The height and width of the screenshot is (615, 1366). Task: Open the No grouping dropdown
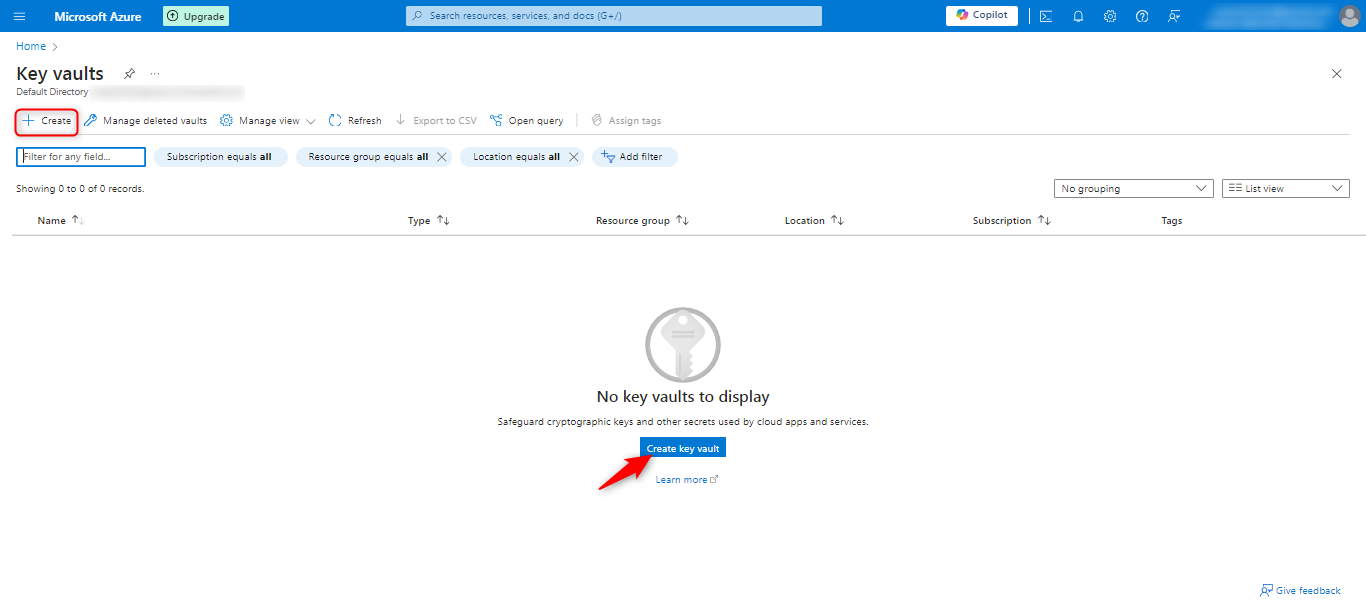coord(1134,189)
